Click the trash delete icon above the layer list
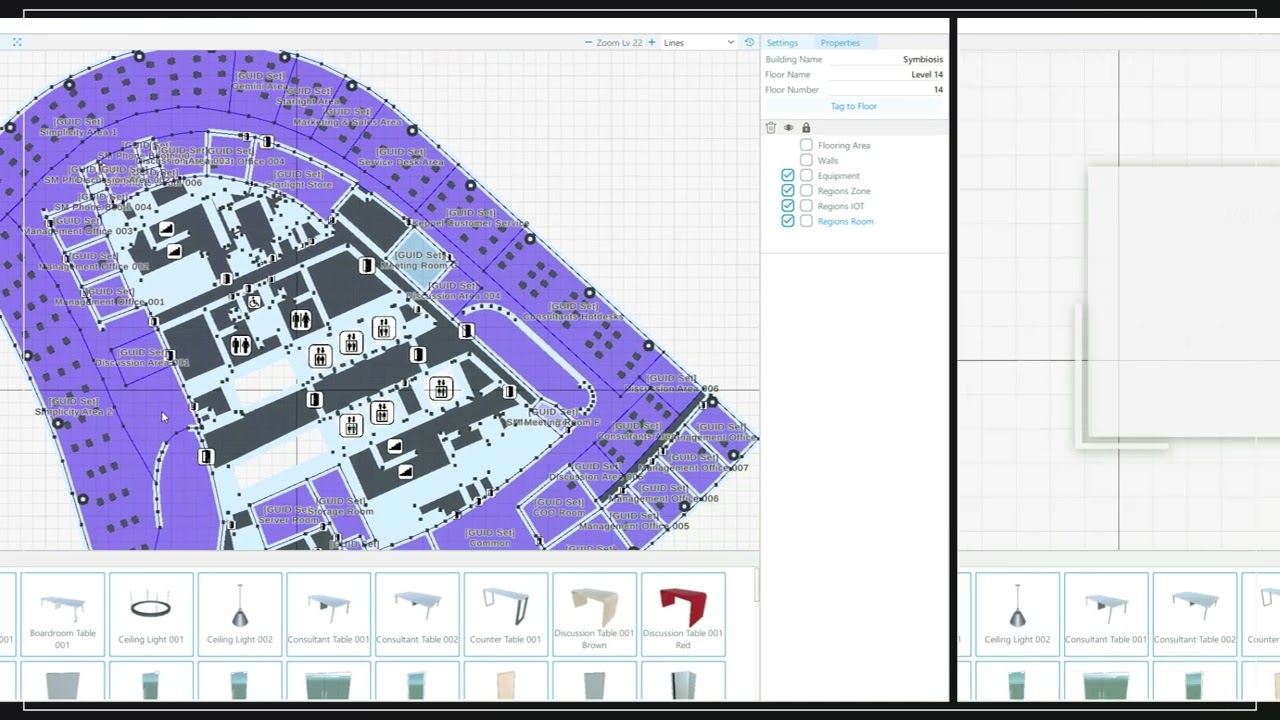Image resolution: width=1280 pixels, height=720 pixels. tap(770, 128)
